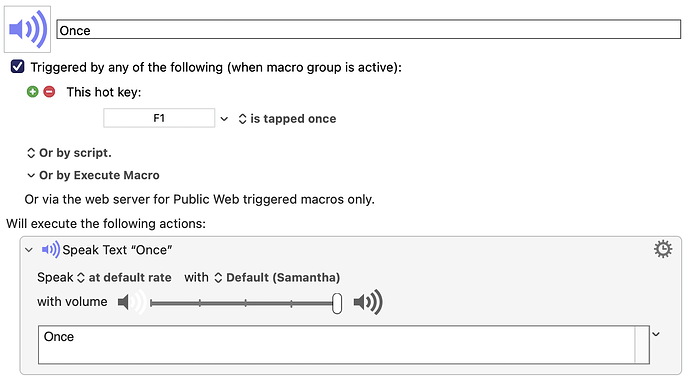
Task: Uncheck the Triggered by any checkbox
Action: point(18,67)
